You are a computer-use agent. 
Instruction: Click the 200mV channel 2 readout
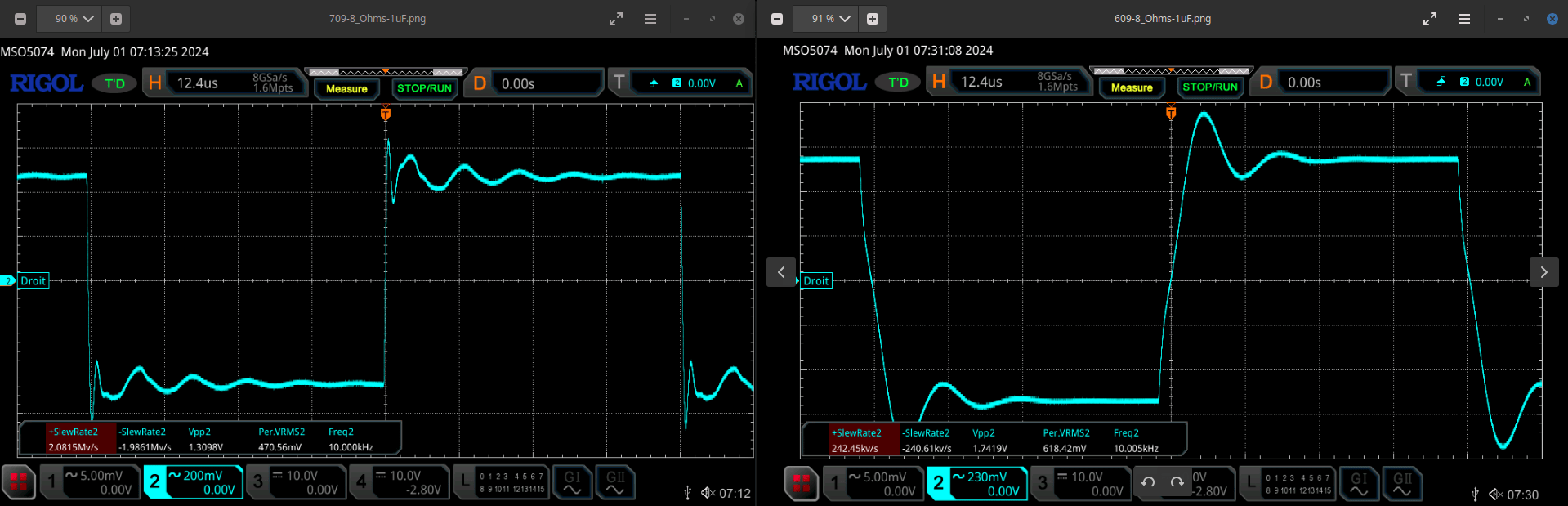point(193,482)
